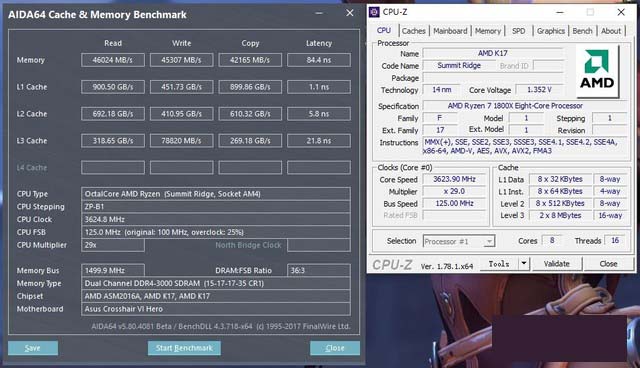Switch to the Graphics tab in CPU-Z
Viewport: 640px width, 368px height.
click(551, 31)
